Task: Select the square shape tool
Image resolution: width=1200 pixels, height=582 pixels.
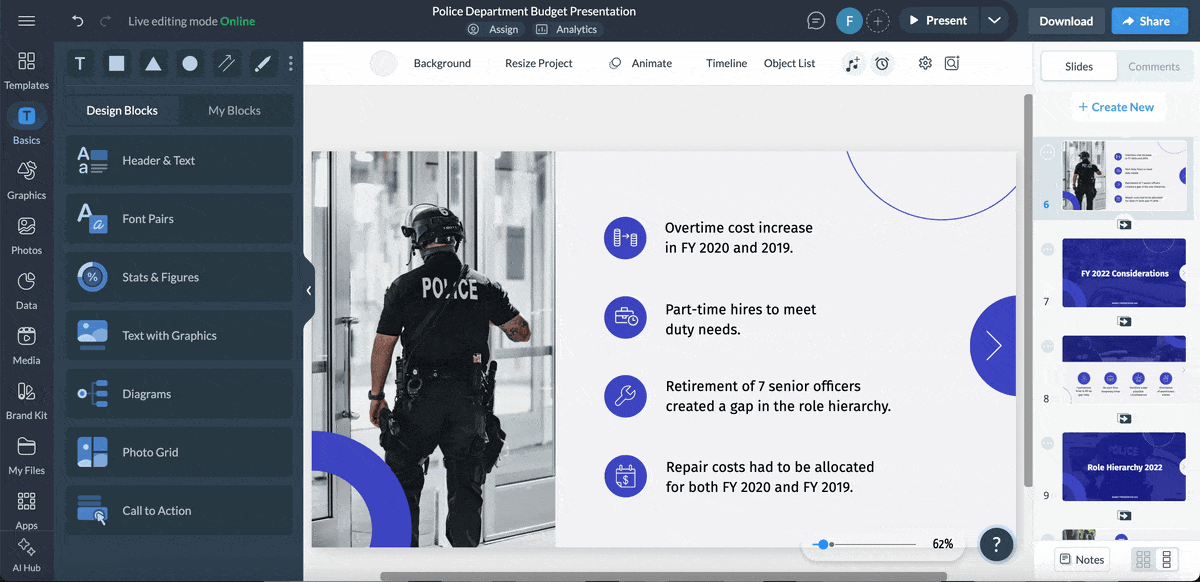Action: [117, 64]
